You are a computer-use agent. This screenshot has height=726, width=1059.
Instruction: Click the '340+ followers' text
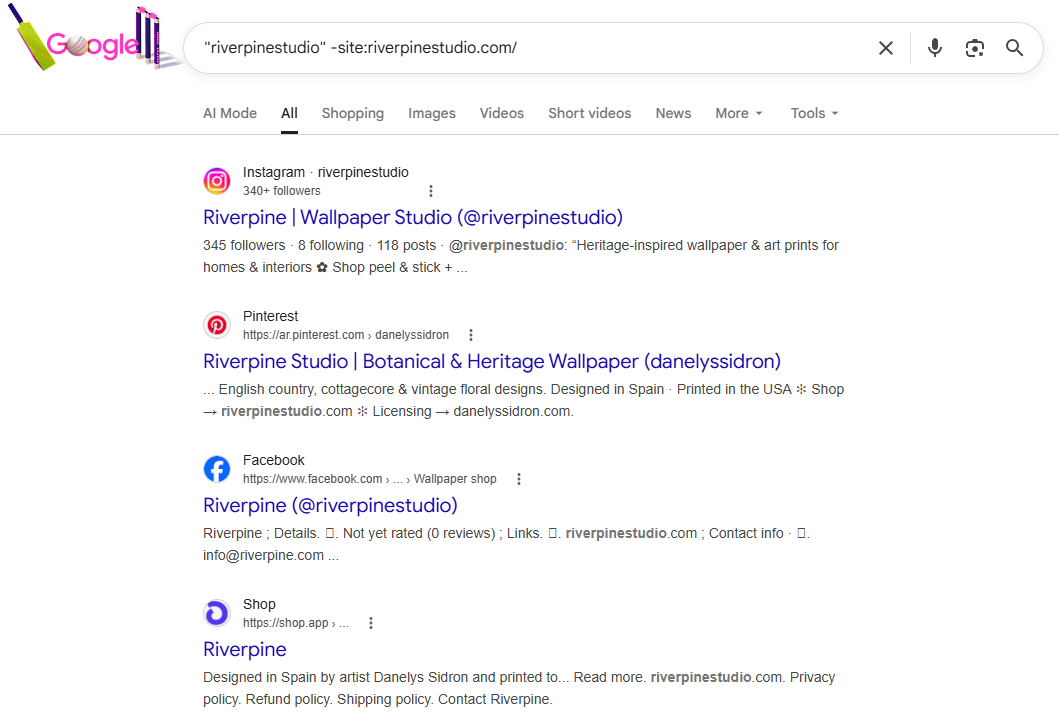[282, 191]
